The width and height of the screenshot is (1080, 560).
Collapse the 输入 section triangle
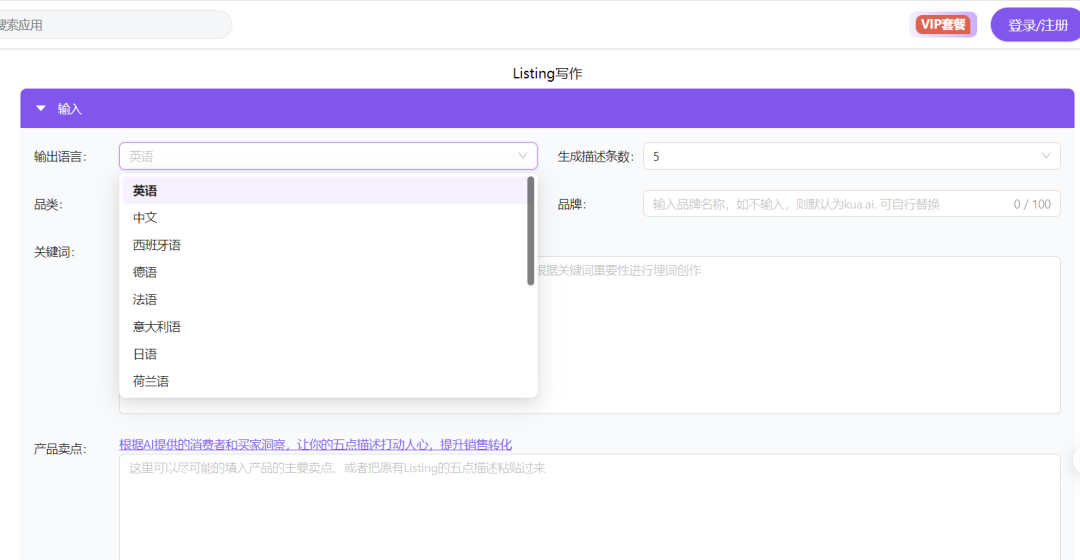pos(41,108)
